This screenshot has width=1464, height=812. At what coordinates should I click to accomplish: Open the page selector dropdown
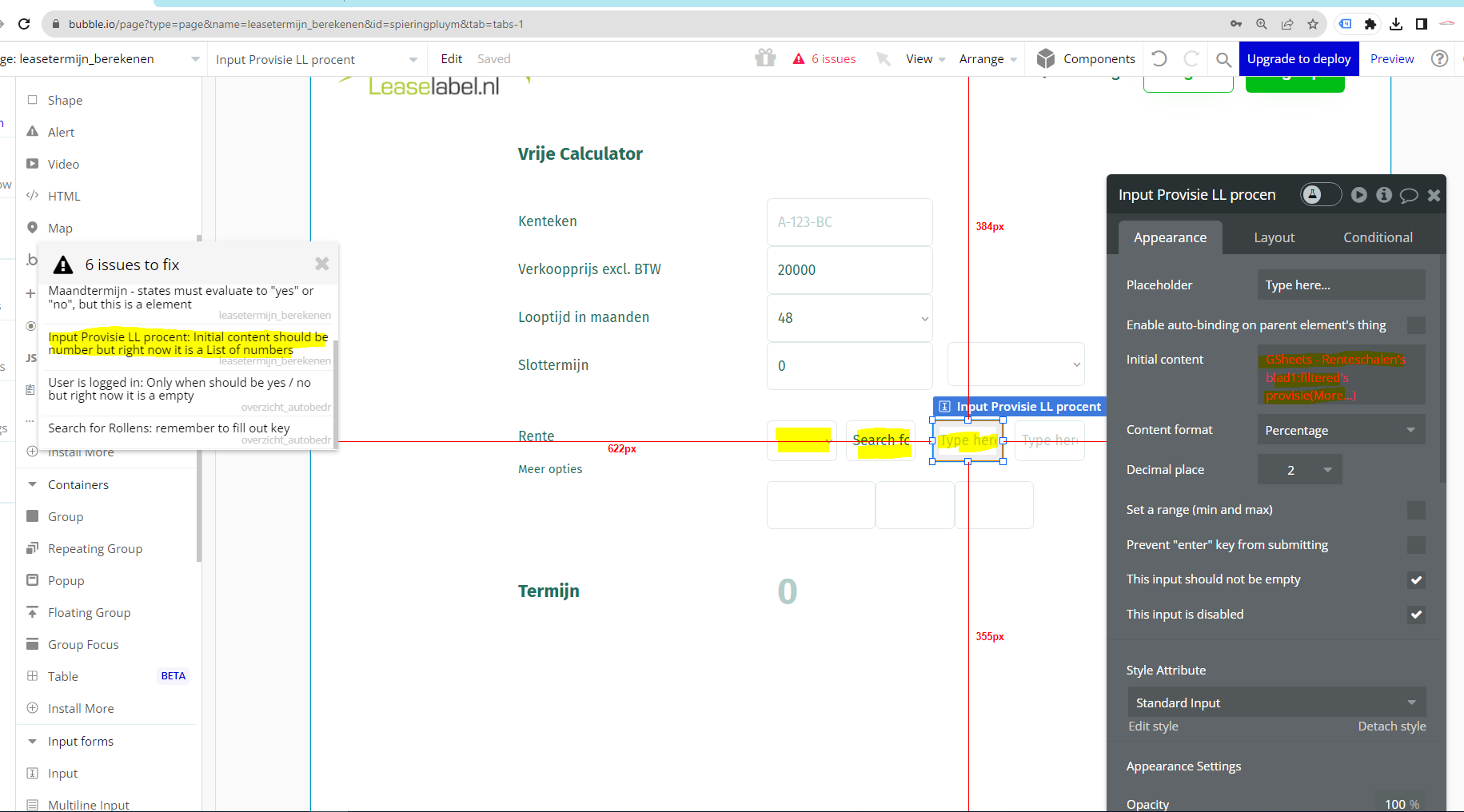[x=101, y=59]
